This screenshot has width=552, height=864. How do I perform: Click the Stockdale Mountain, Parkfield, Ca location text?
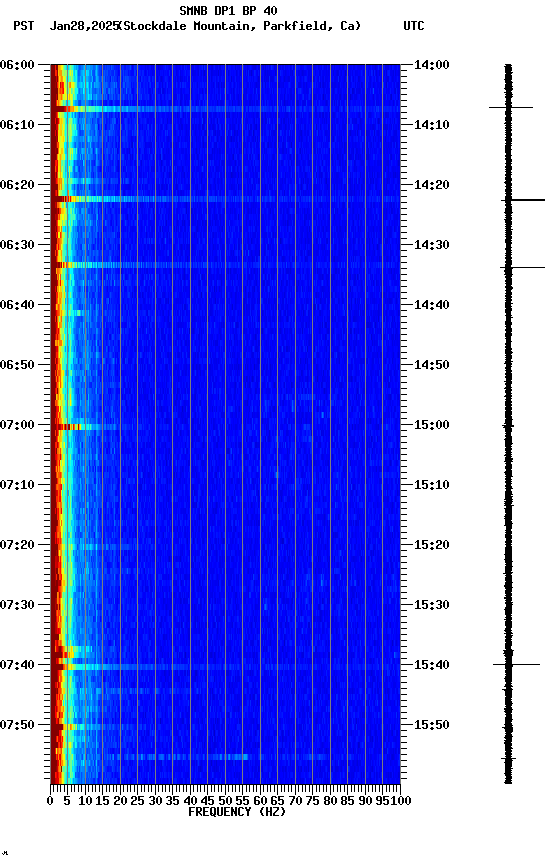coord(240,26)
